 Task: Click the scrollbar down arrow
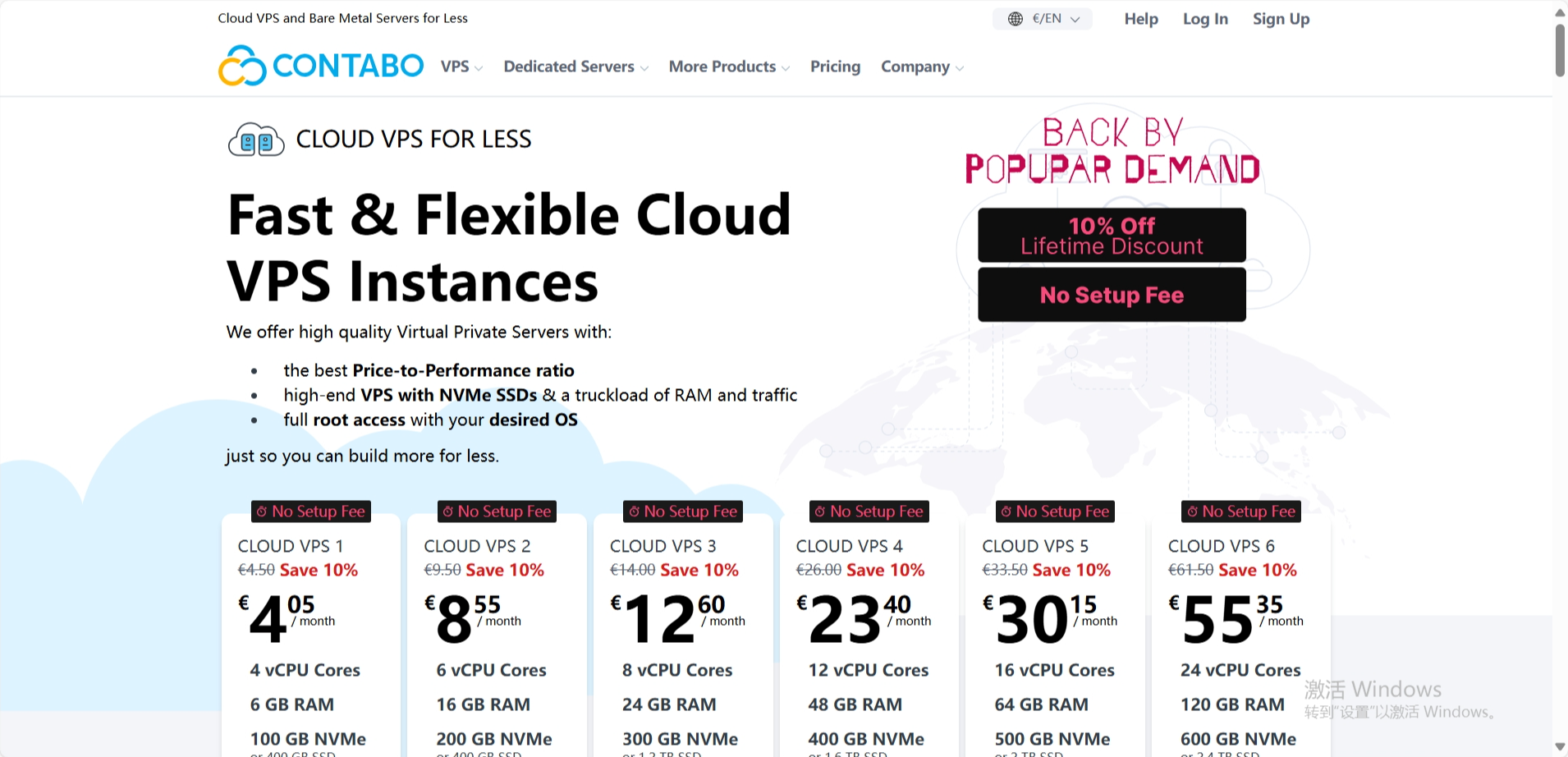1559,746
